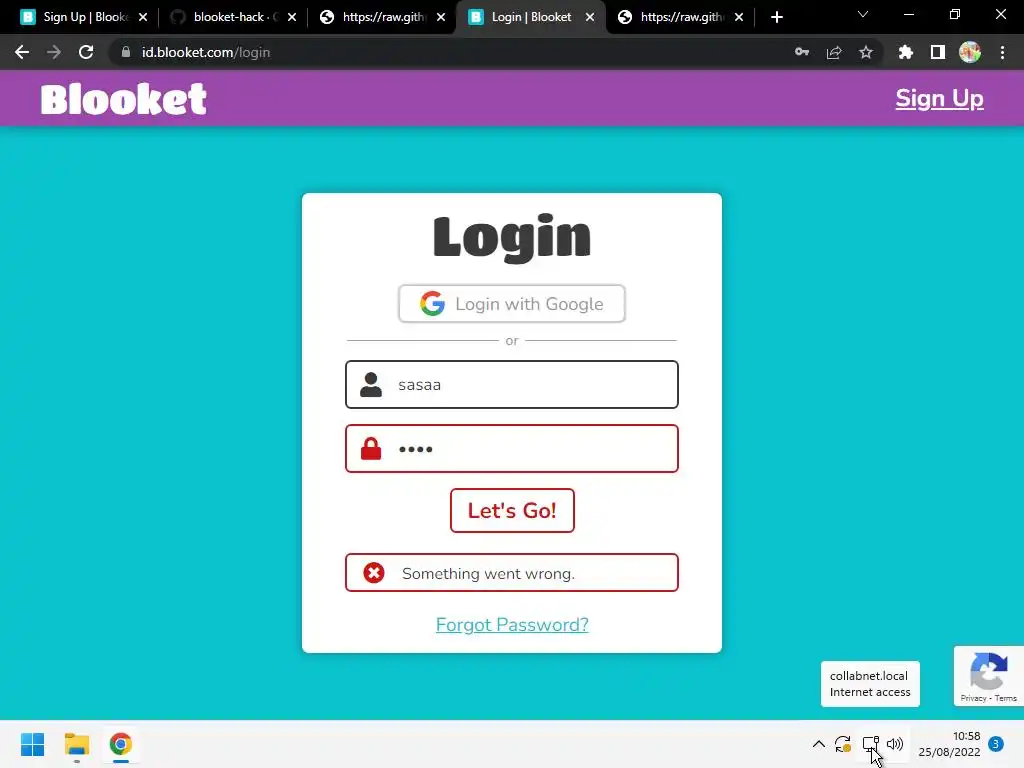The height and width of the screenshot is (768, 1024).
Task: Open notifications badge showing 3
Action: tap(996, 744)
